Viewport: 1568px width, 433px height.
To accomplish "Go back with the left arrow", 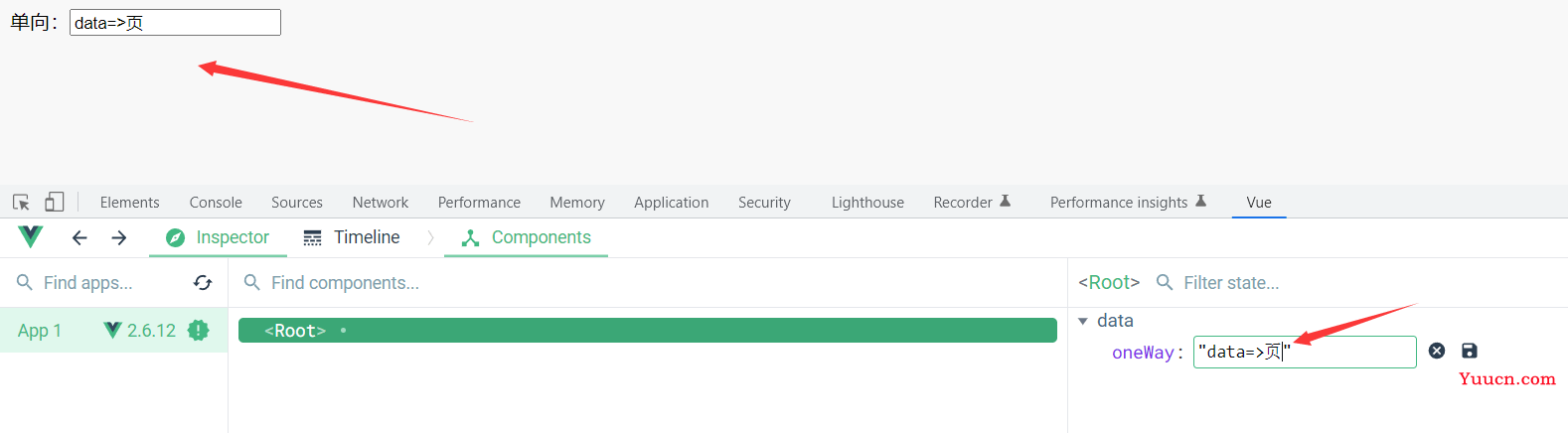I will coord(79,237).
